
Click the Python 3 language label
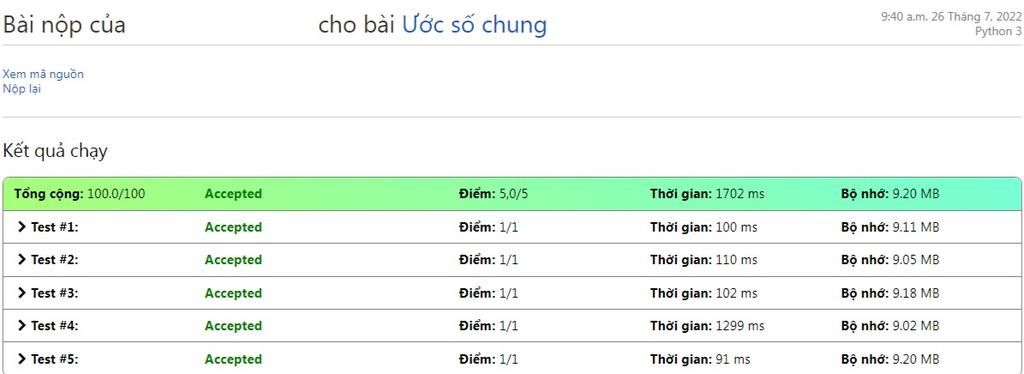click(x=998, y=31)
